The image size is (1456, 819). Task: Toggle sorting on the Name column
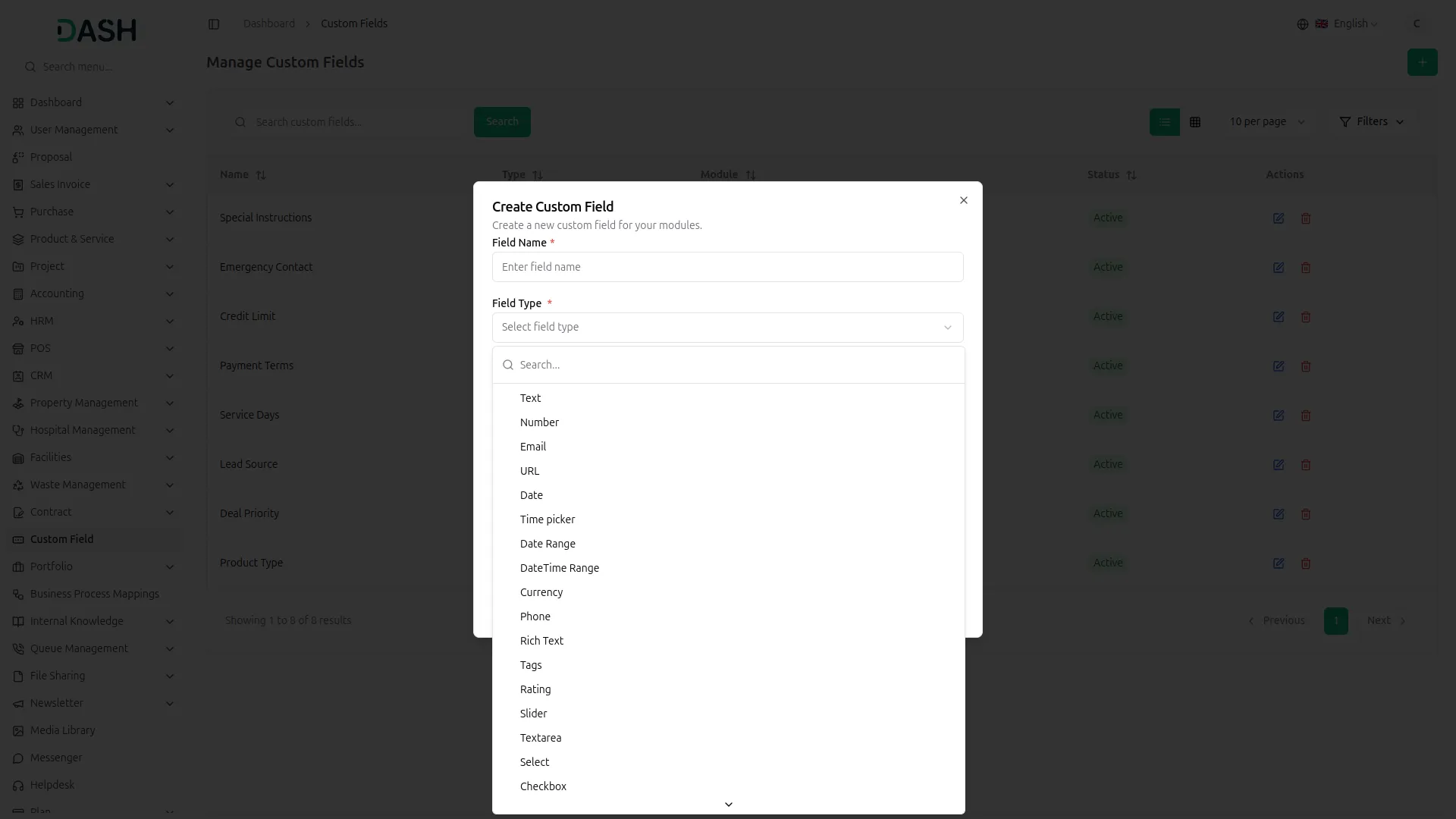(x=260, y=174)
